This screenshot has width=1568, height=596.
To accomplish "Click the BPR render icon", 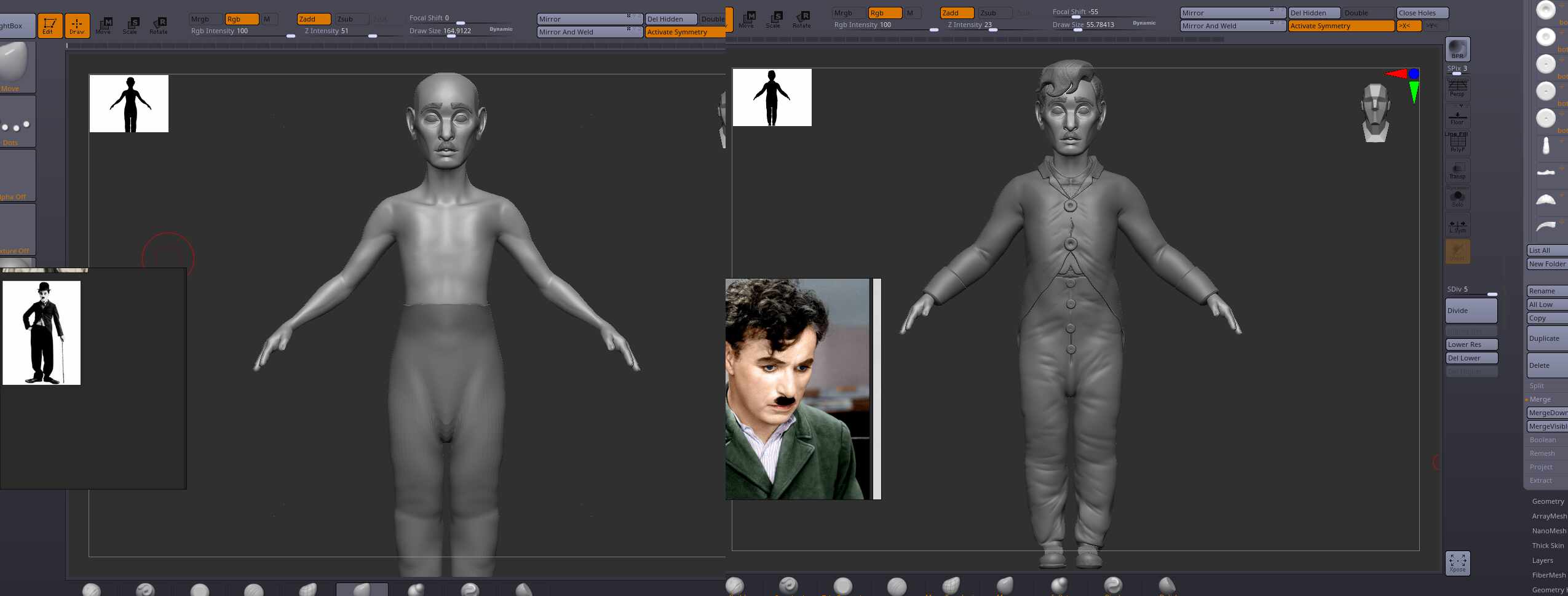I will pos(1457,49).
